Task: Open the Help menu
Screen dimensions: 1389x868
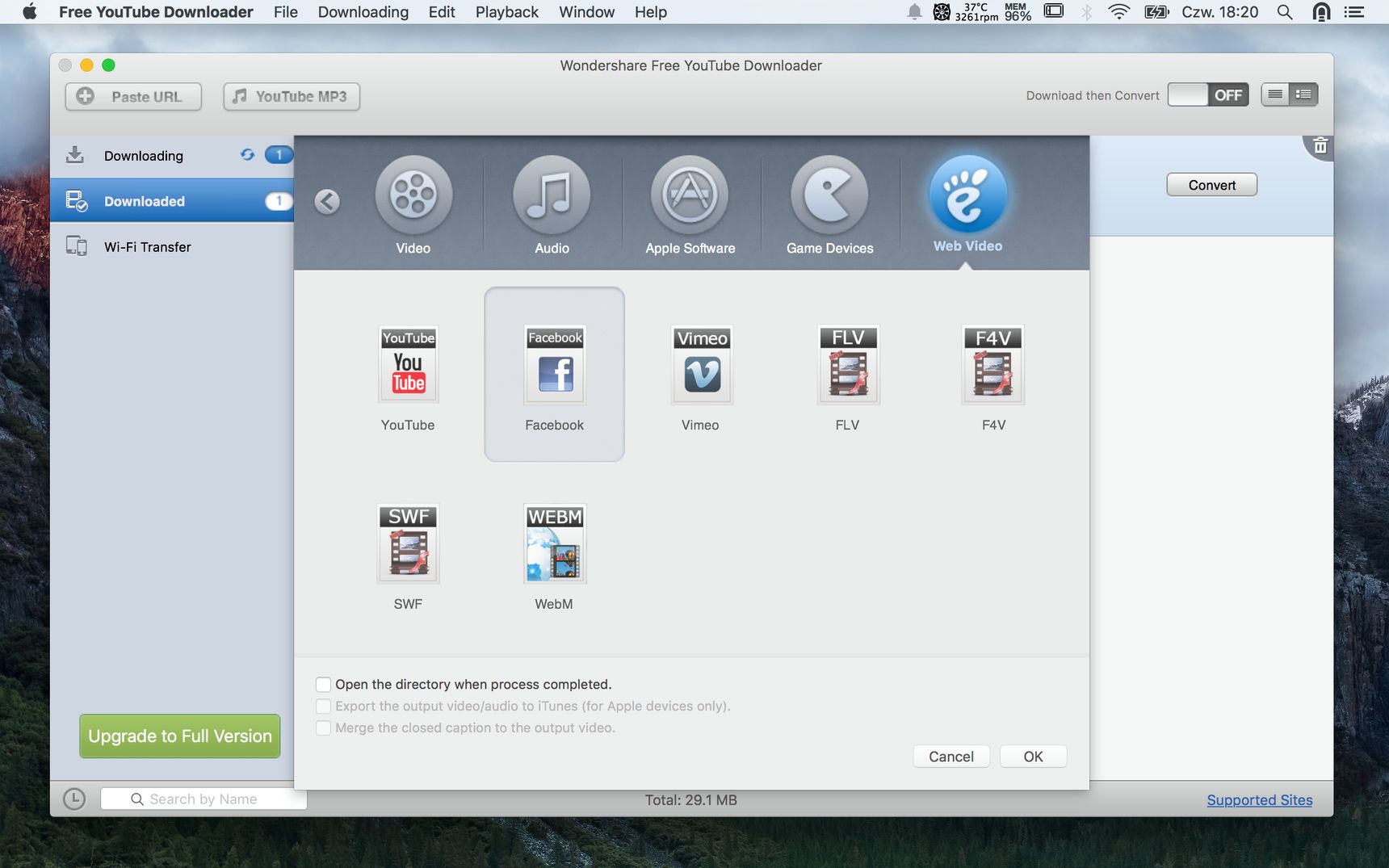Action: point(651,12)
